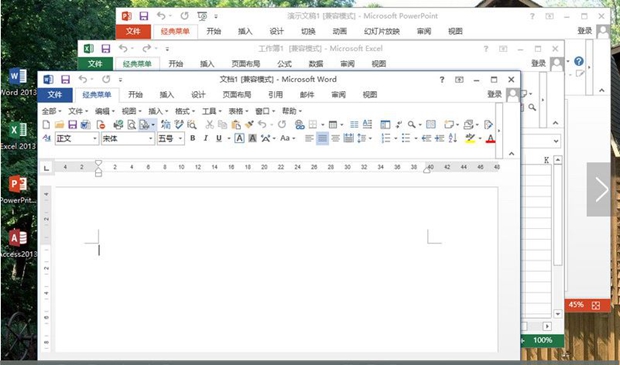Toggle Bold formatting

[193, 138]
